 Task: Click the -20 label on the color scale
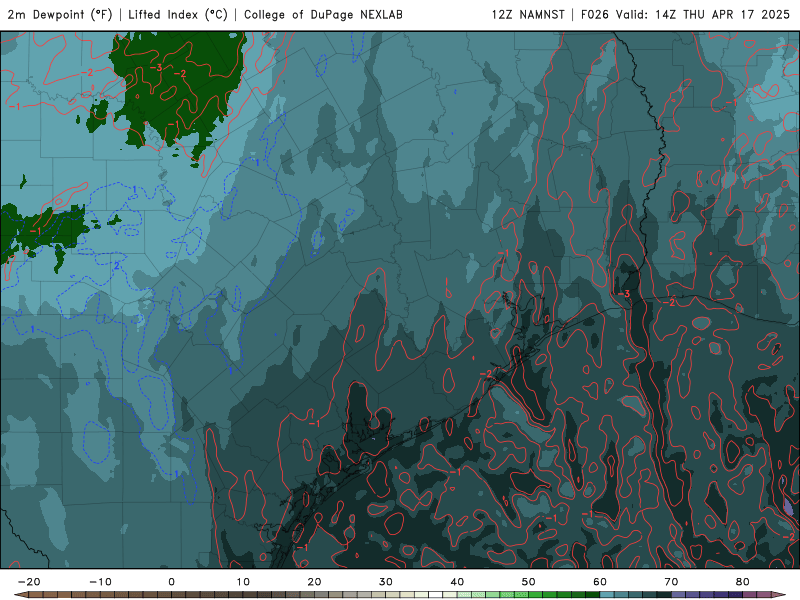(29, 582)
